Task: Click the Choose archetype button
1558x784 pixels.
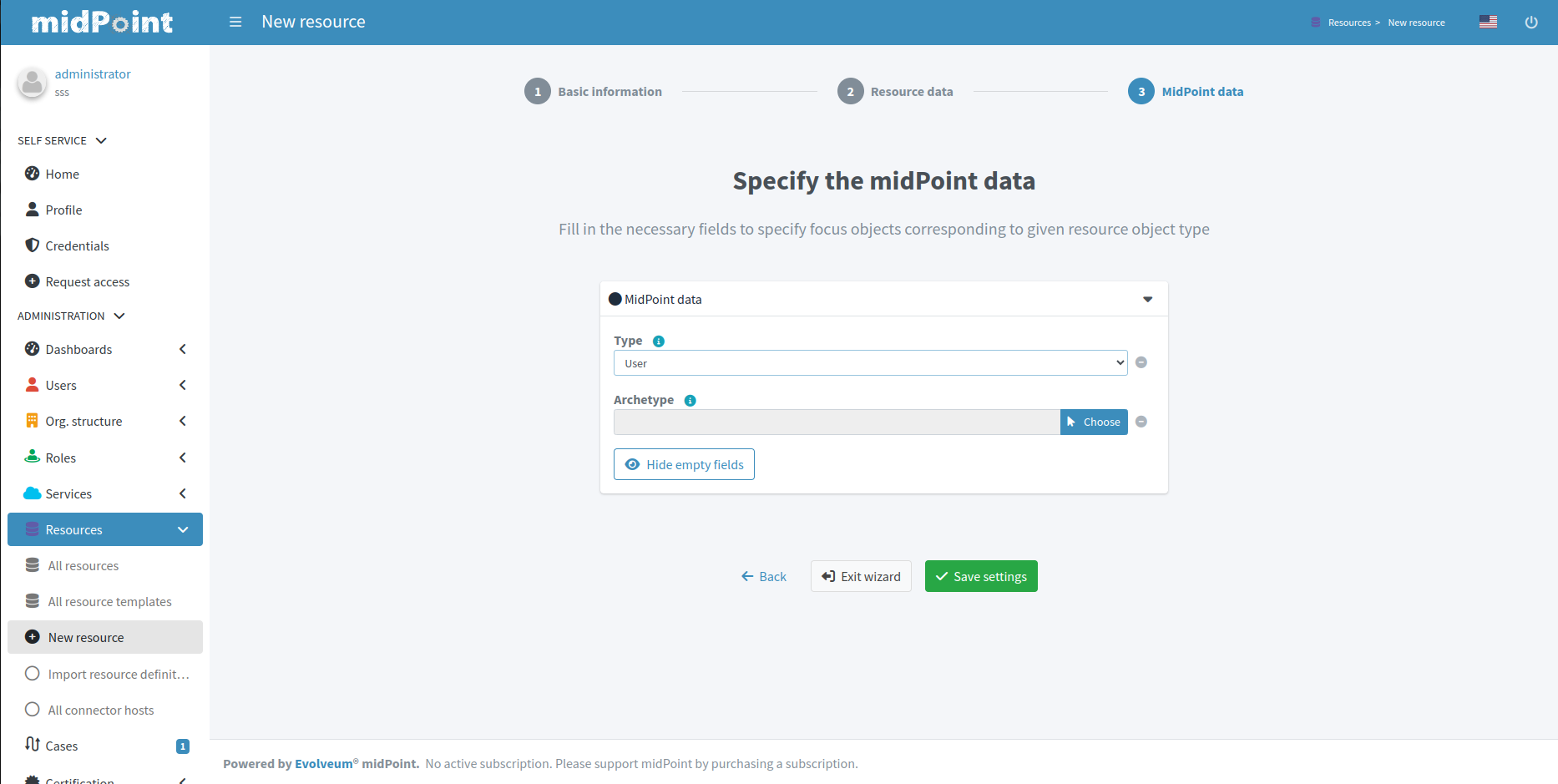Action: pyautogui.click(x=1094, y=422)
